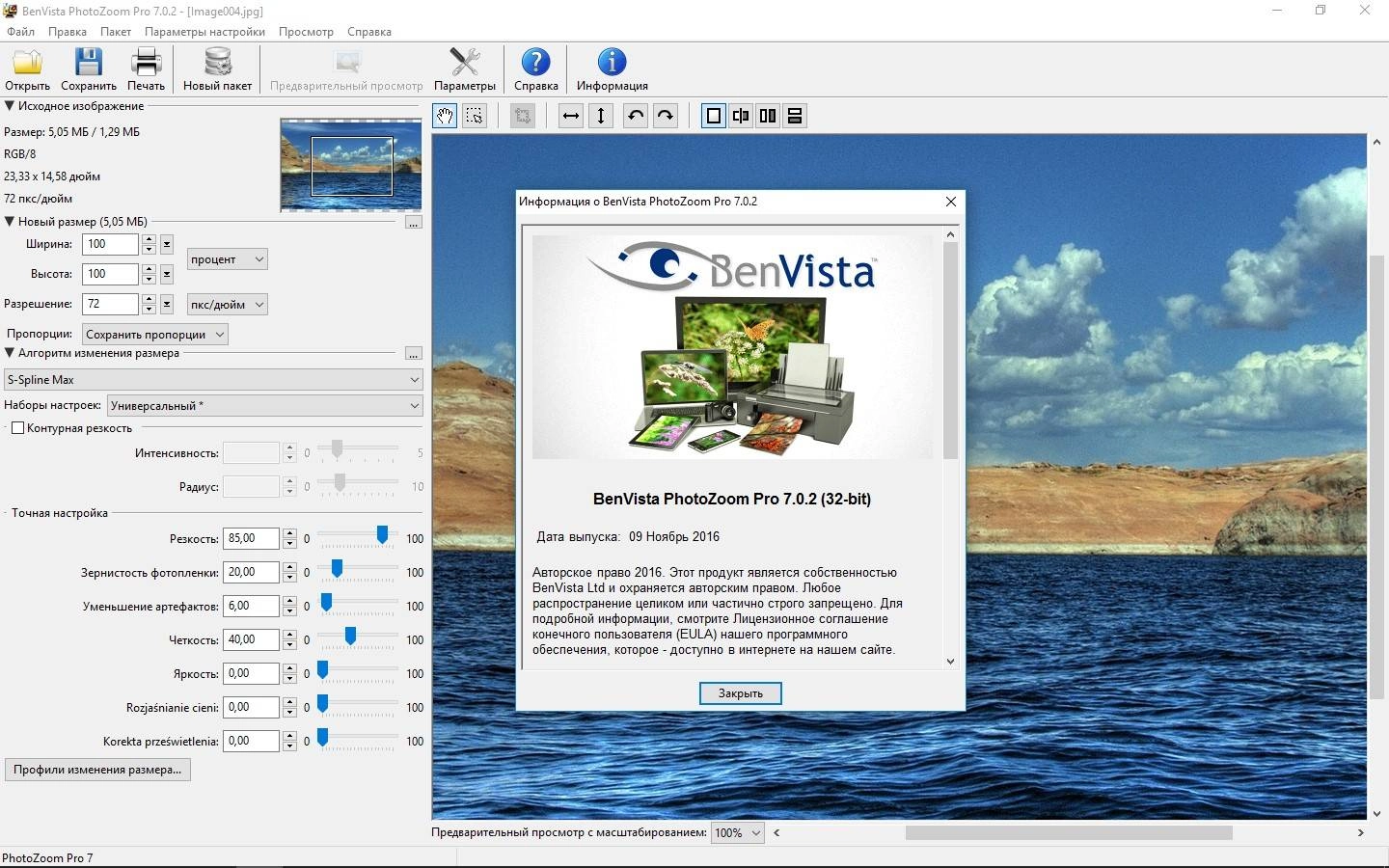Open the Пакет menu

click(x=116, y=32)
